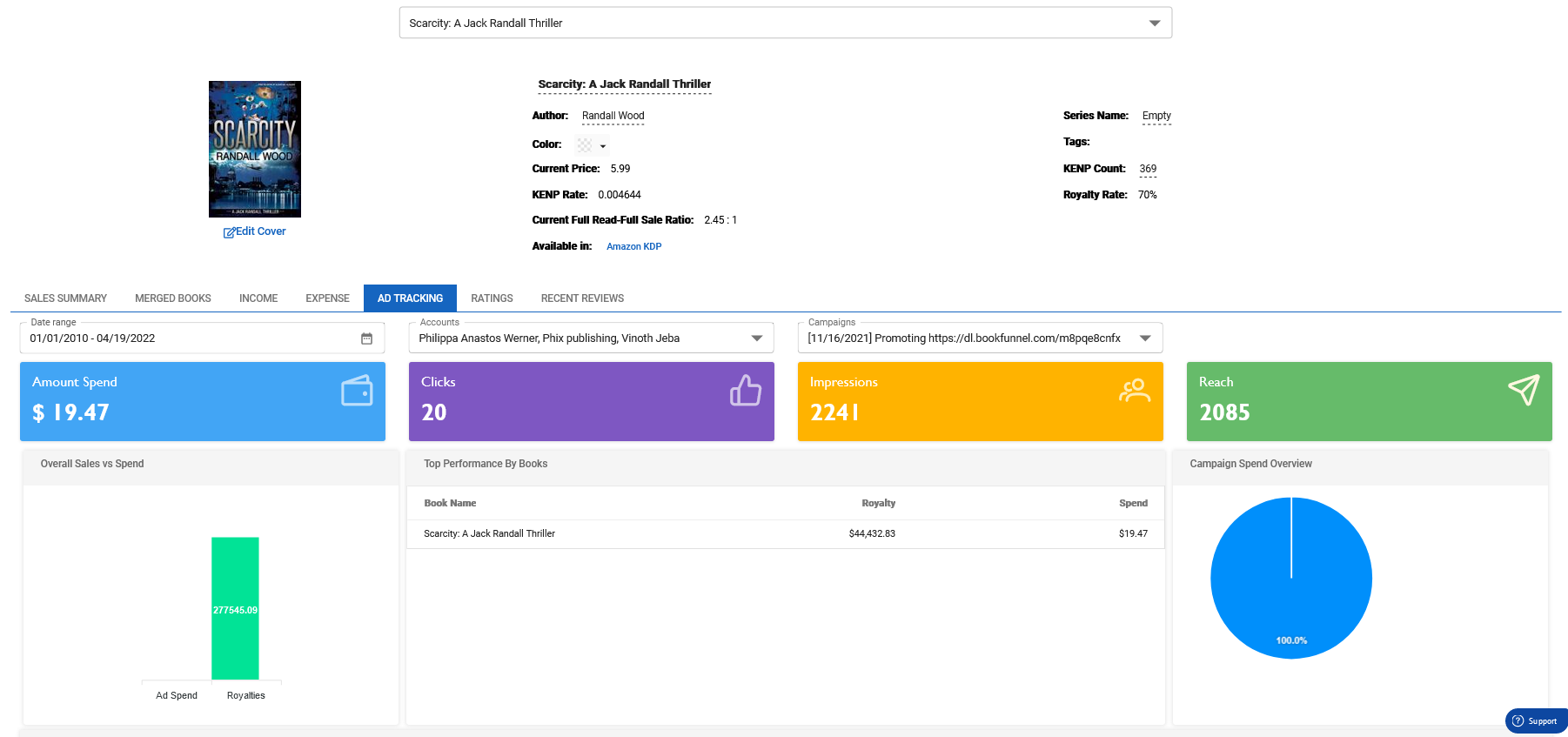Screen dimensions: 1568x737
Task: Edit the KENP Count value 369
Action: pos(1148,169)
